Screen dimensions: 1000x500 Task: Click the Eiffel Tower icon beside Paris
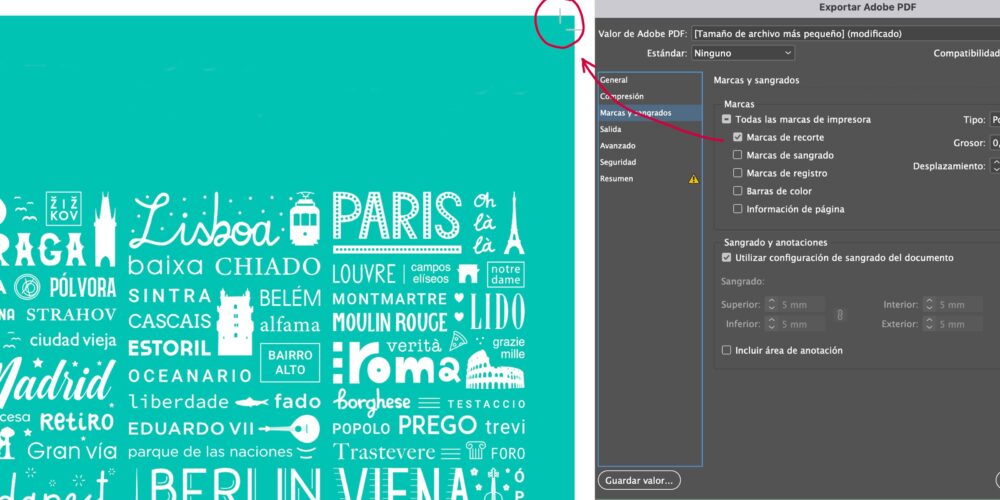(513, 224)
